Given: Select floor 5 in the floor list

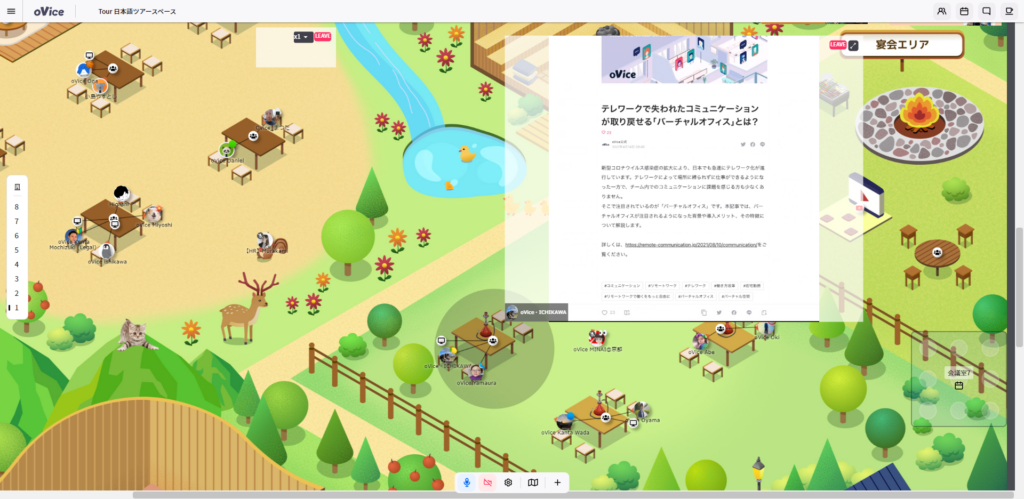Looking at the screenshot, I should coord(17,250).
